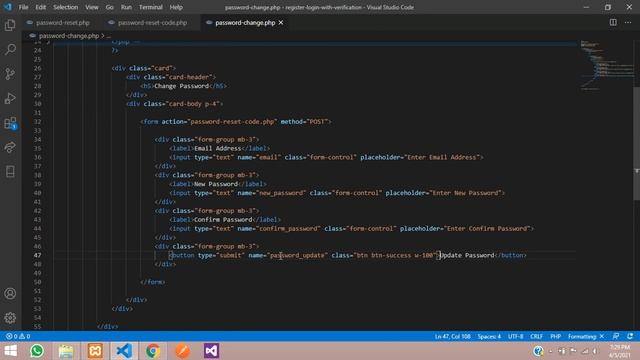Switch to the password-reset-code.php tab
Screen dimensions: 640x360
click(152, 23)
